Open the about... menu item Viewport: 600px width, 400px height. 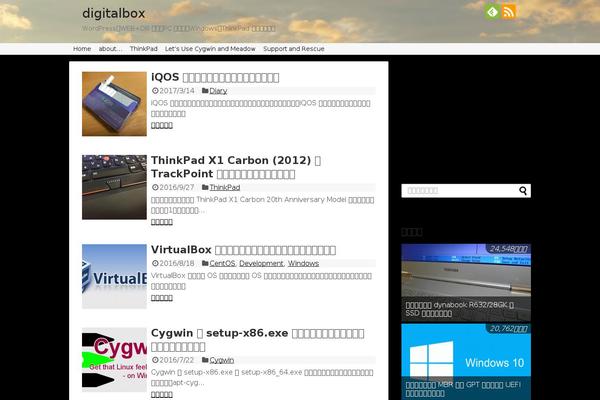(x=110, y=49)
